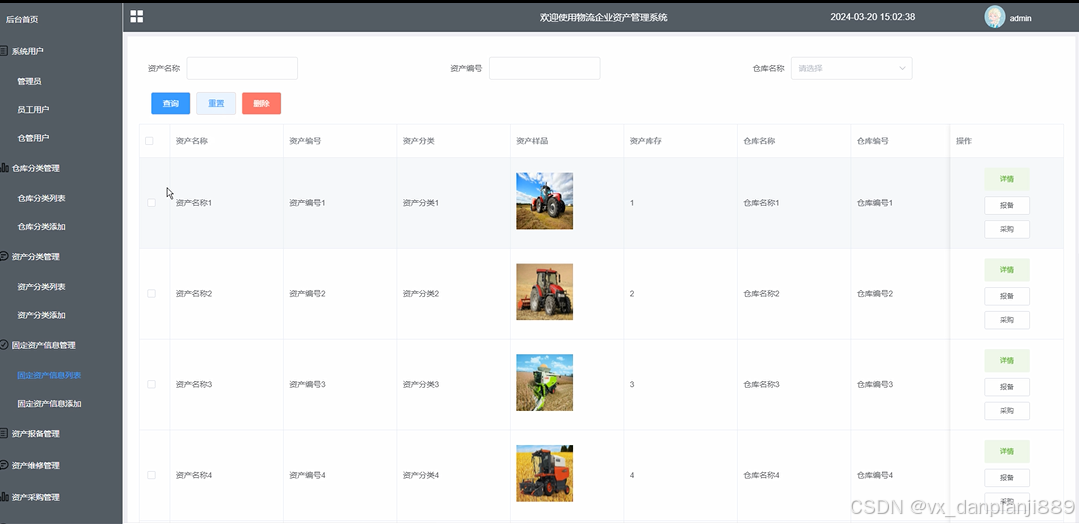Click the 资产名称 search input field

242,68
